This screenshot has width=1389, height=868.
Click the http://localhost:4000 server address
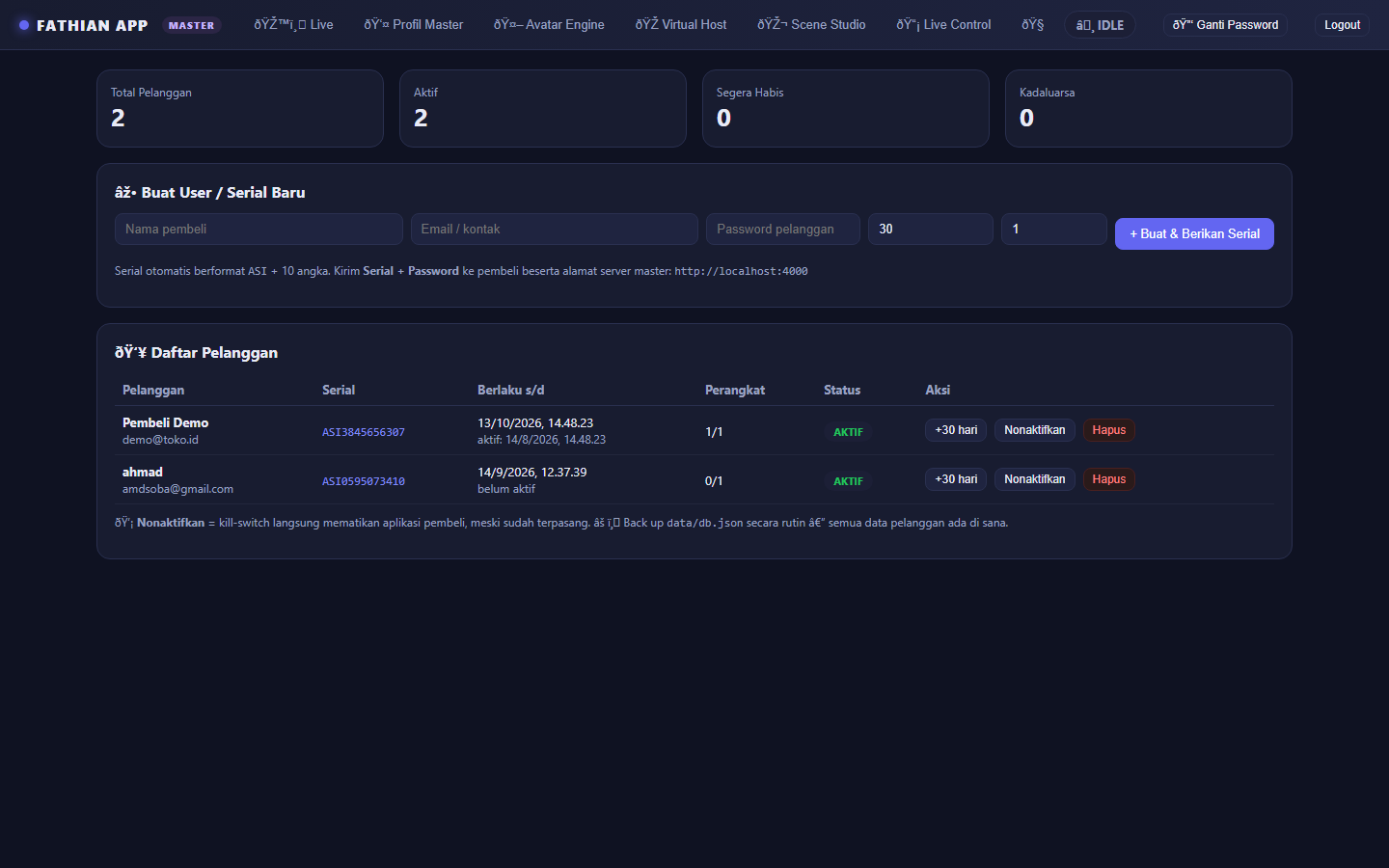point(741,272)
